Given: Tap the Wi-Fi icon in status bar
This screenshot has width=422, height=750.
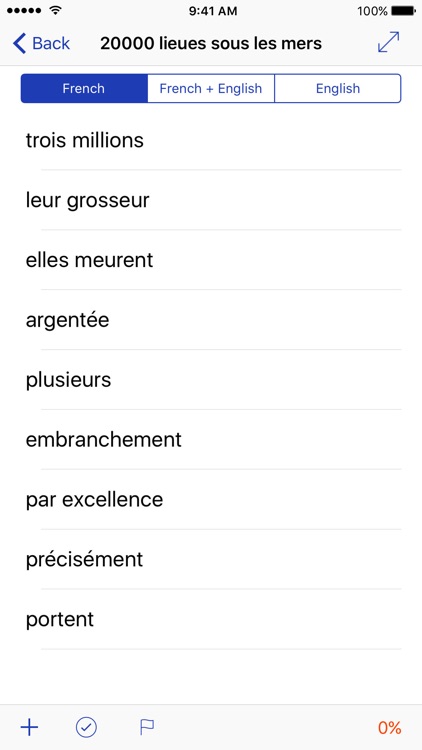Looking at the screenshot, I should (x=56, y=11).
